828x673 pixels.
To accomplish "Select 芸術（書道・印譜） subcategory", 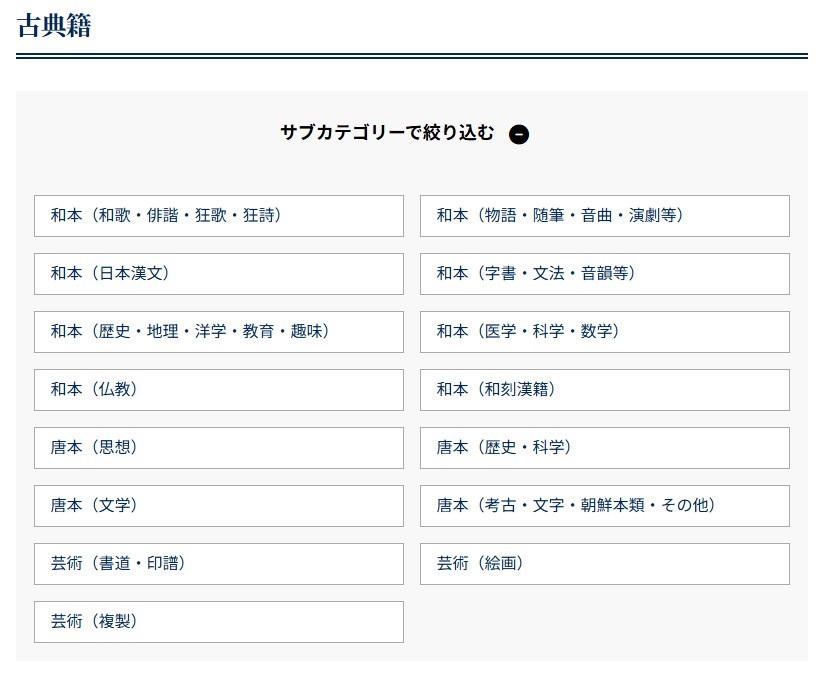I will 218,564.
